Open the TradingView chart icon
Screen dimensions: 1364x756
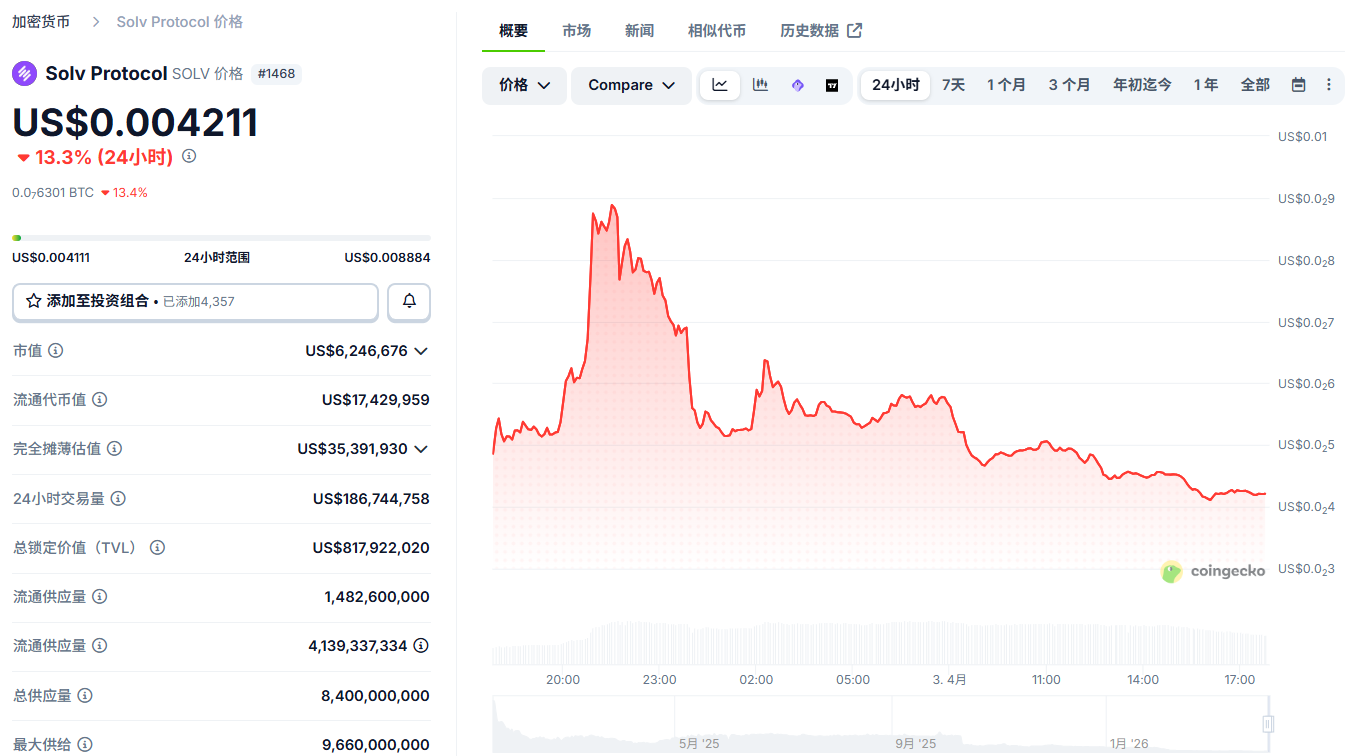coord(832,85)
